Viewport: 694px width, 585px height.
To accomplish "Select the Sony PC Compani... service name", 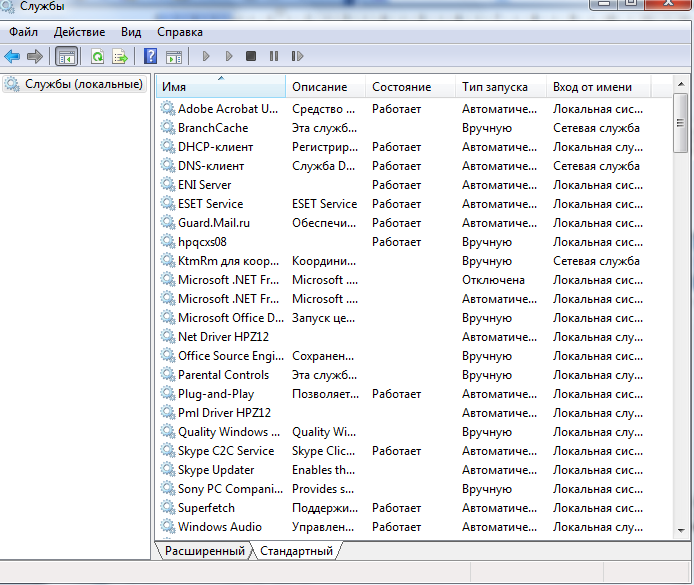I will (230, 489).
